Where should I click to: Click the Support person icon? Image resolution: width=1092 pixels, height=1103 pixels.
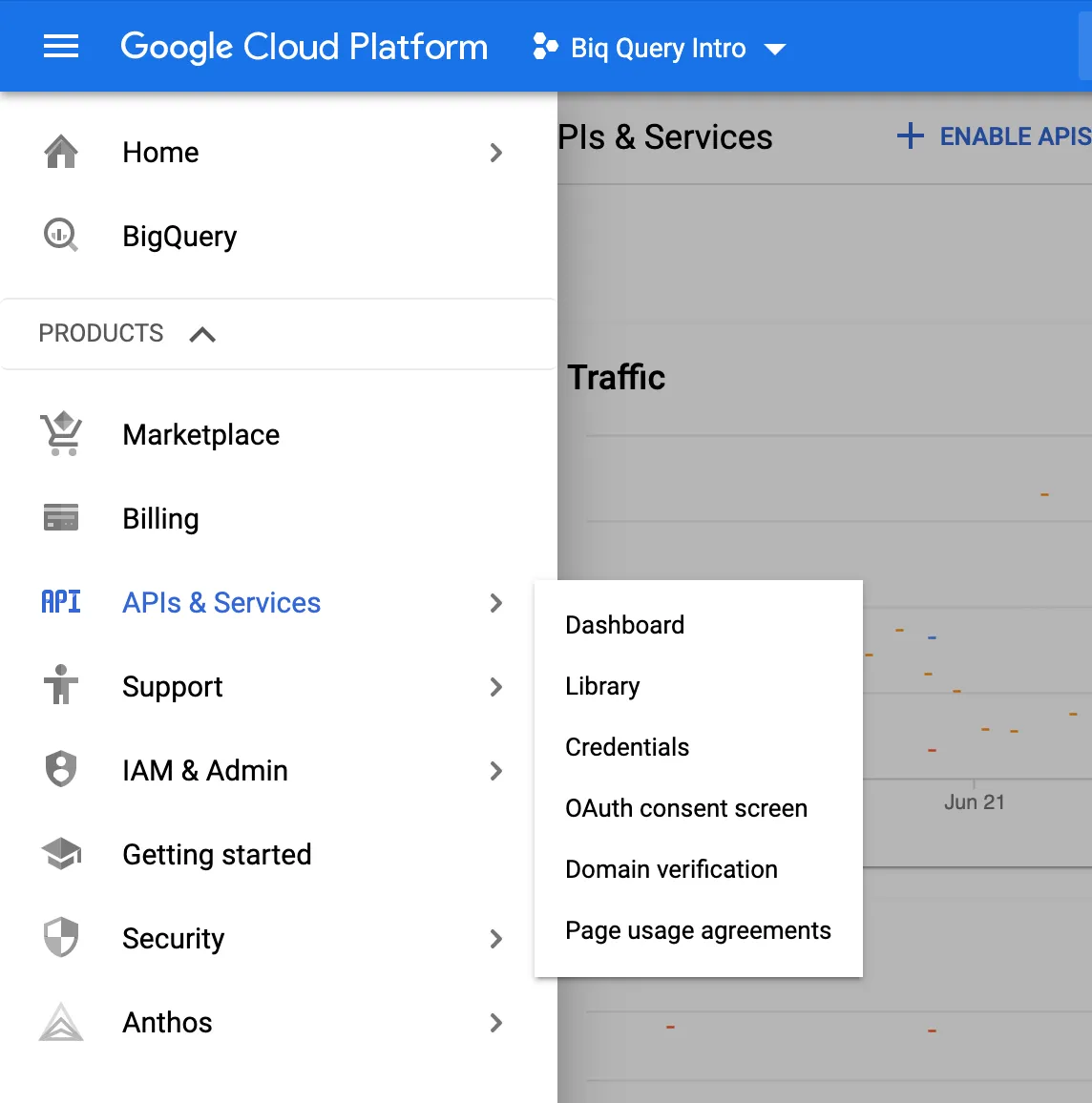tap(61, 684)
